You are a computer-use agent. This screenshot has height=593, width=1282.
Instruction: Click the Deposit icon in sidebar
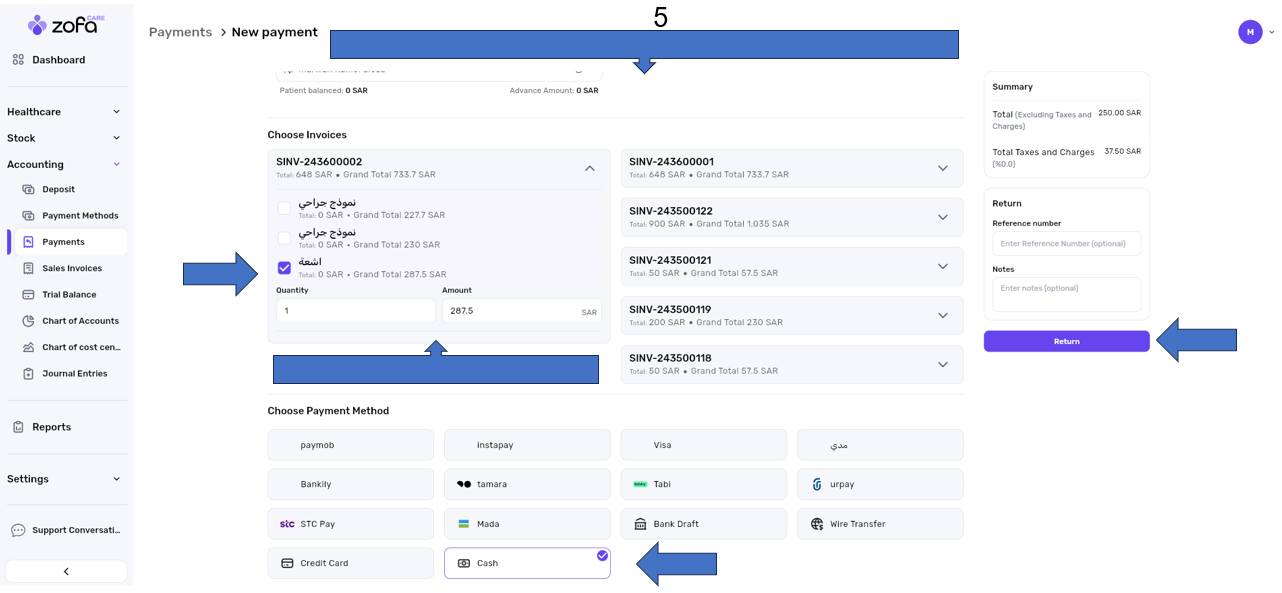(x=28, y=189)
